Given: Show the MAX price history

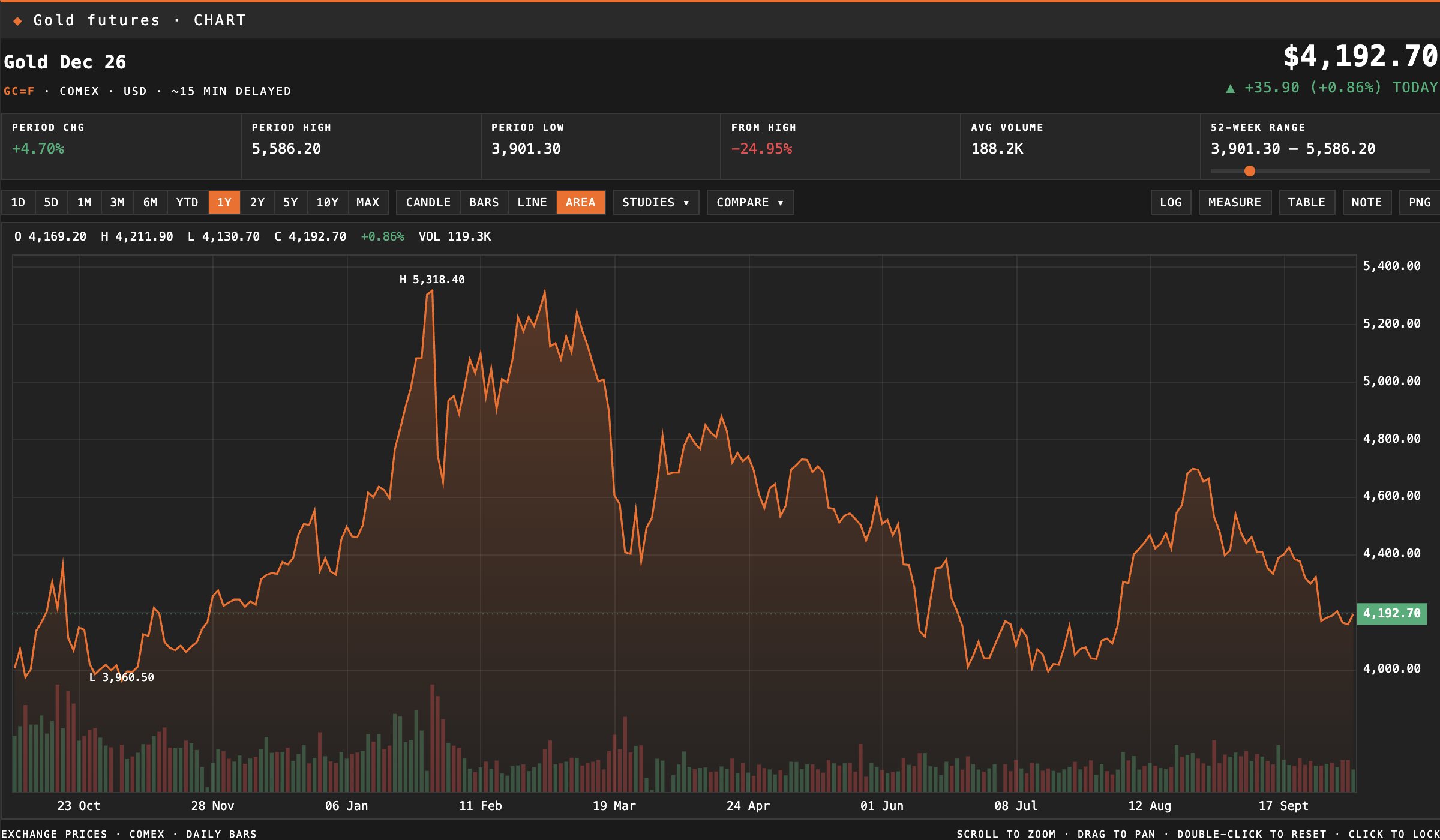Looking at the screenshot, I should tap(368, 202).
